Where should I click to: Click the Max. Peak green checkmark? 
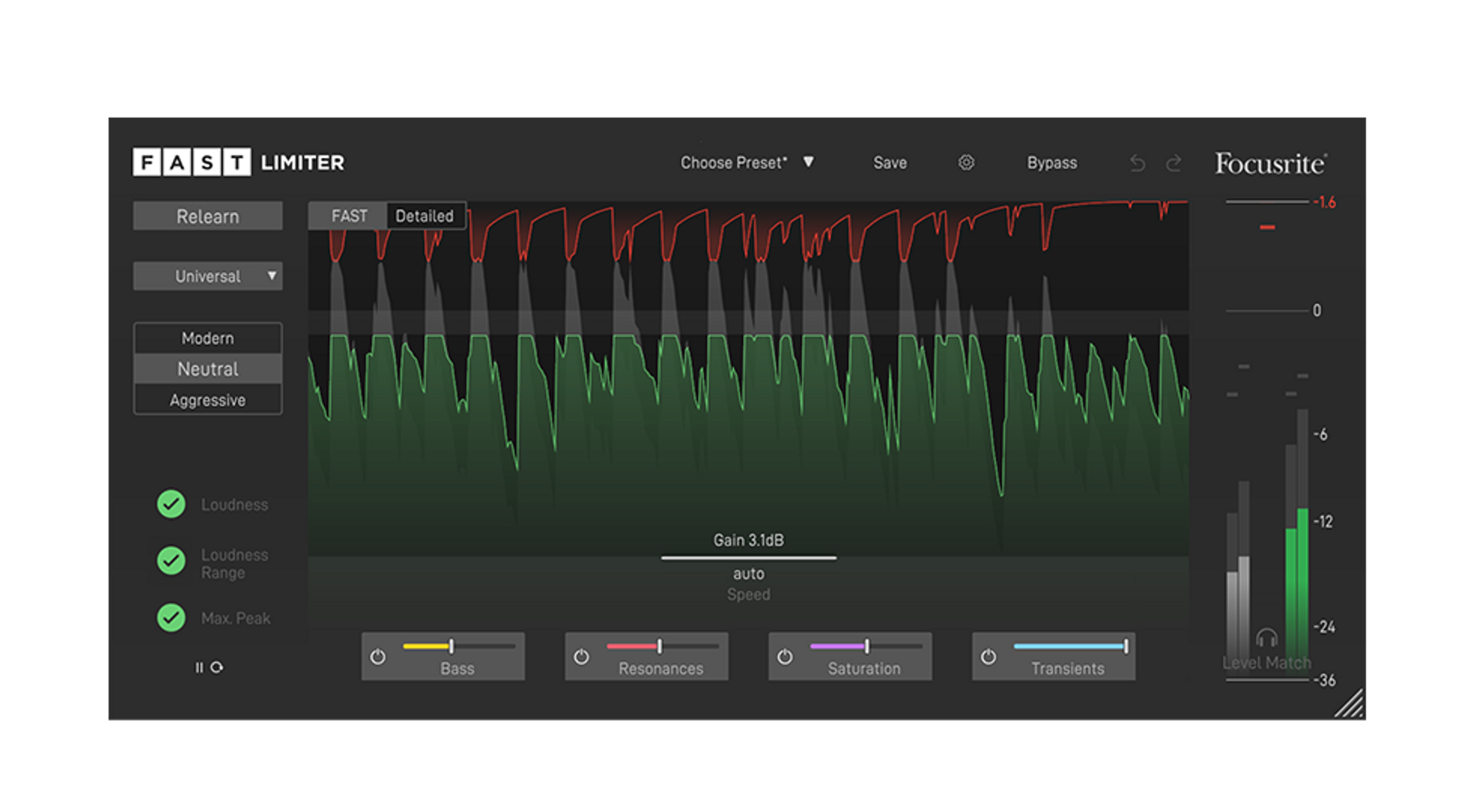171,617
